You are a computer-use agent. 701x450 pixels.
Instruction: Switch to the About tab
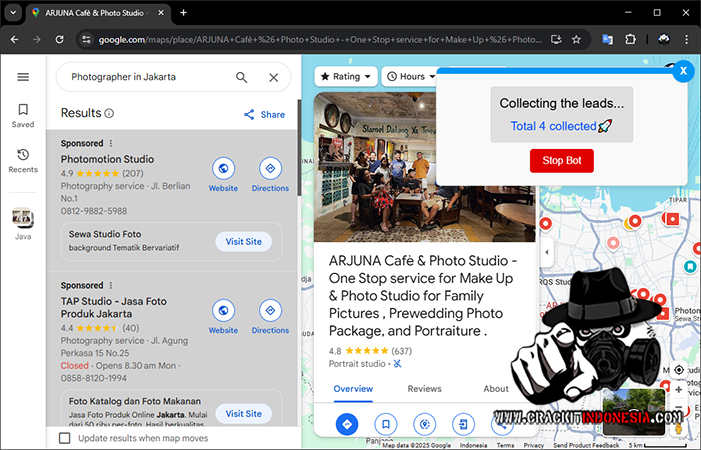point(496,389)
